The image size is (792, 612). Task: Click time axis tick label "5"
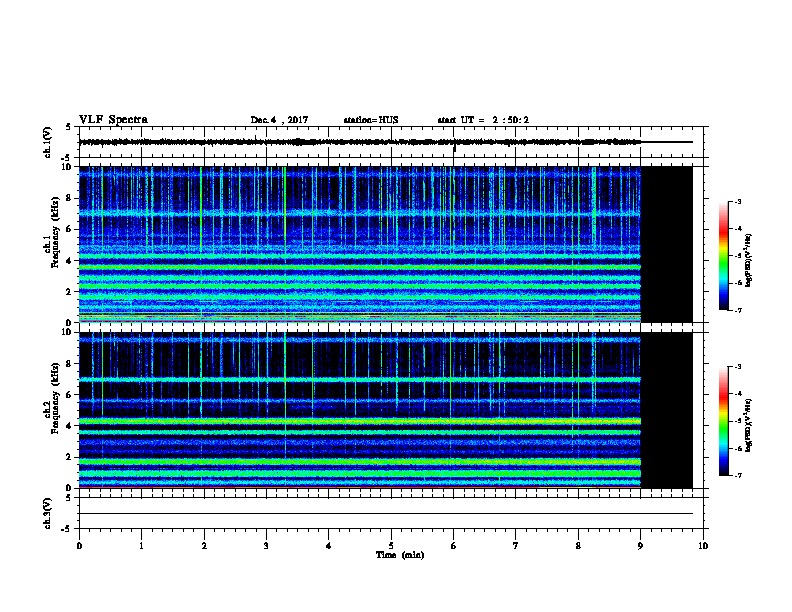coord(391,546)
